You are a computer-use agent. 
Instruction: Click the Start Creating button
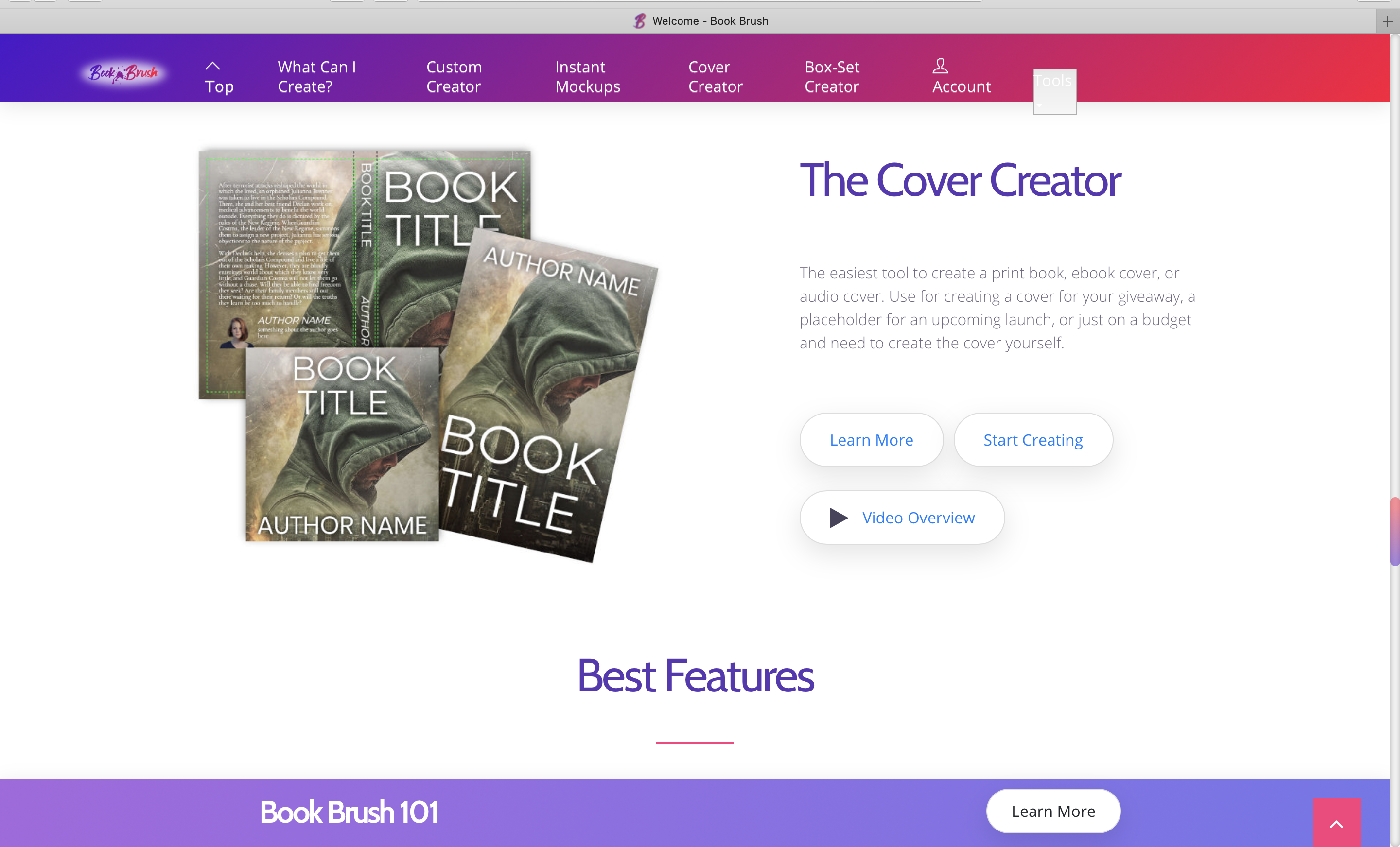[1033, 440]
